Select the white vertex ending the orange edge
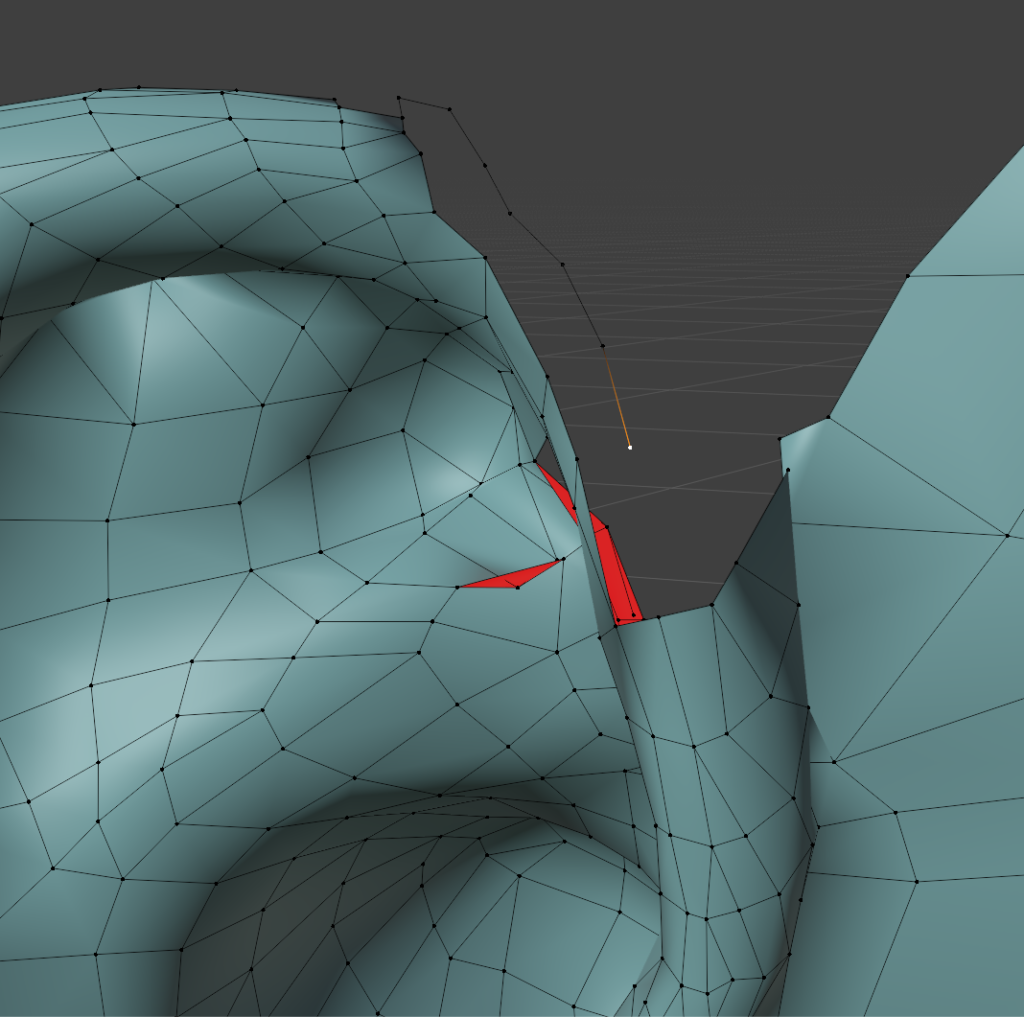 (629, 447)
